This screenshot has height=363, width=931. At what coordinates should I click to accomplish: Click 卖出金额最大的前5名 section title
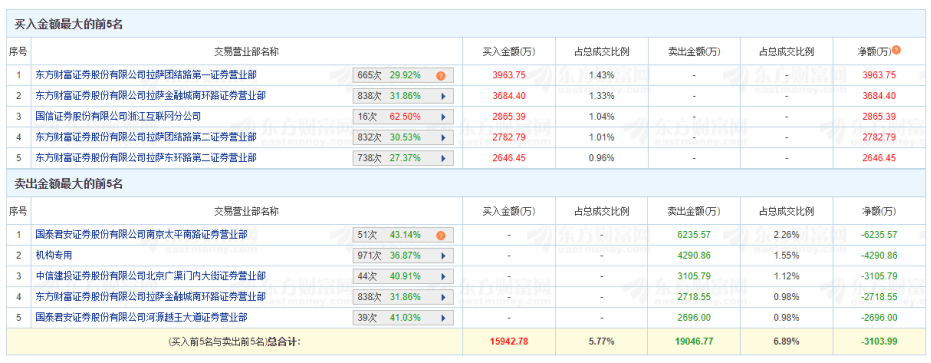point(68,184)
